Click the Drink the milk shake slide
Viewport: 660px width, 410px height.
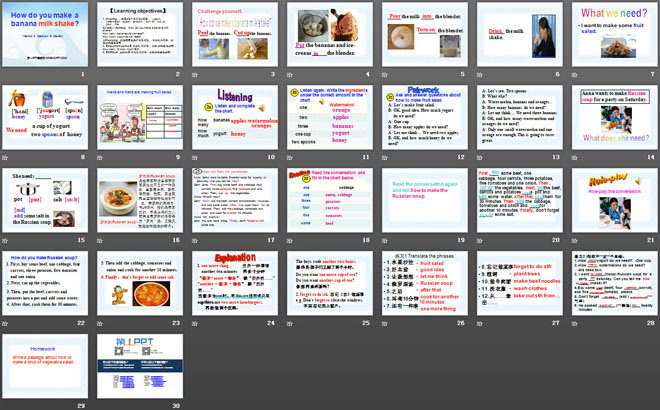tap(516, 37)
